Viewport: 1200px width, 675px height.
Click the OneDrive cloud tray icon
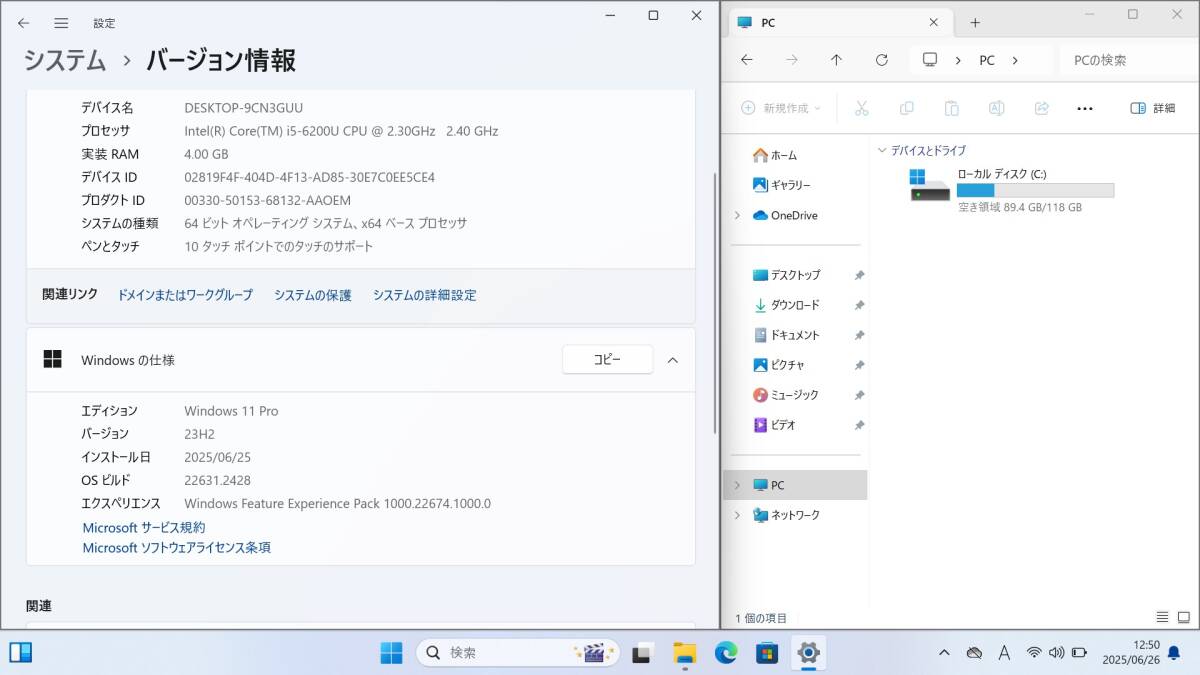click(x=974, y=653)
